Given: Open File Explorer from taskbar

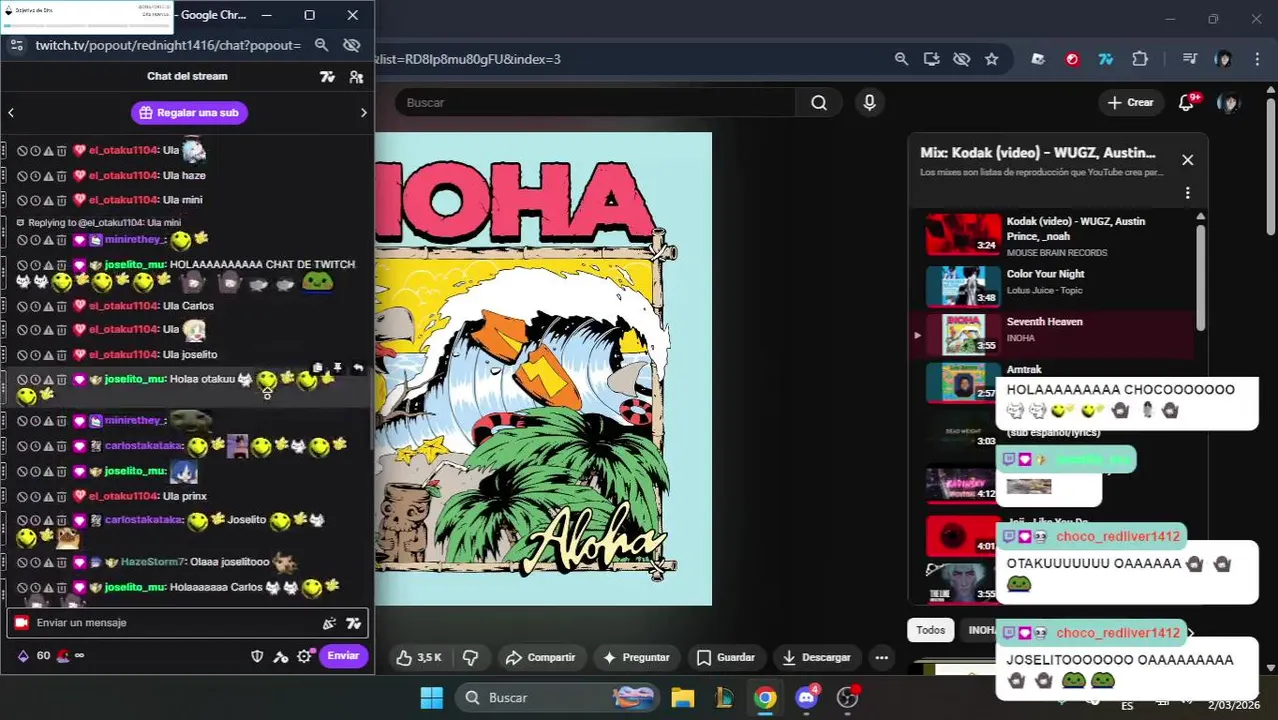Looking at the screenshot, I should (x=683, y=698).
